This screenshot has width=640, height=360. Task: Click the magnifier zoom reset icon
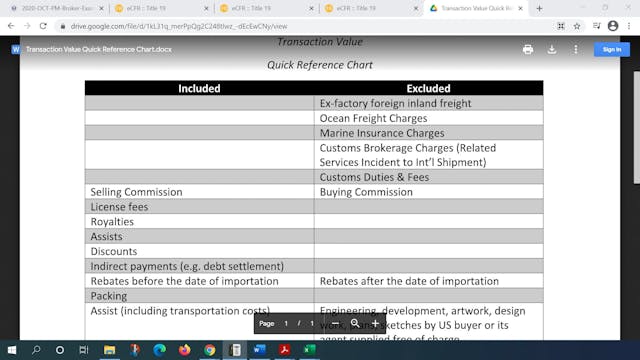pyautogui.click(x=355, y=324)
